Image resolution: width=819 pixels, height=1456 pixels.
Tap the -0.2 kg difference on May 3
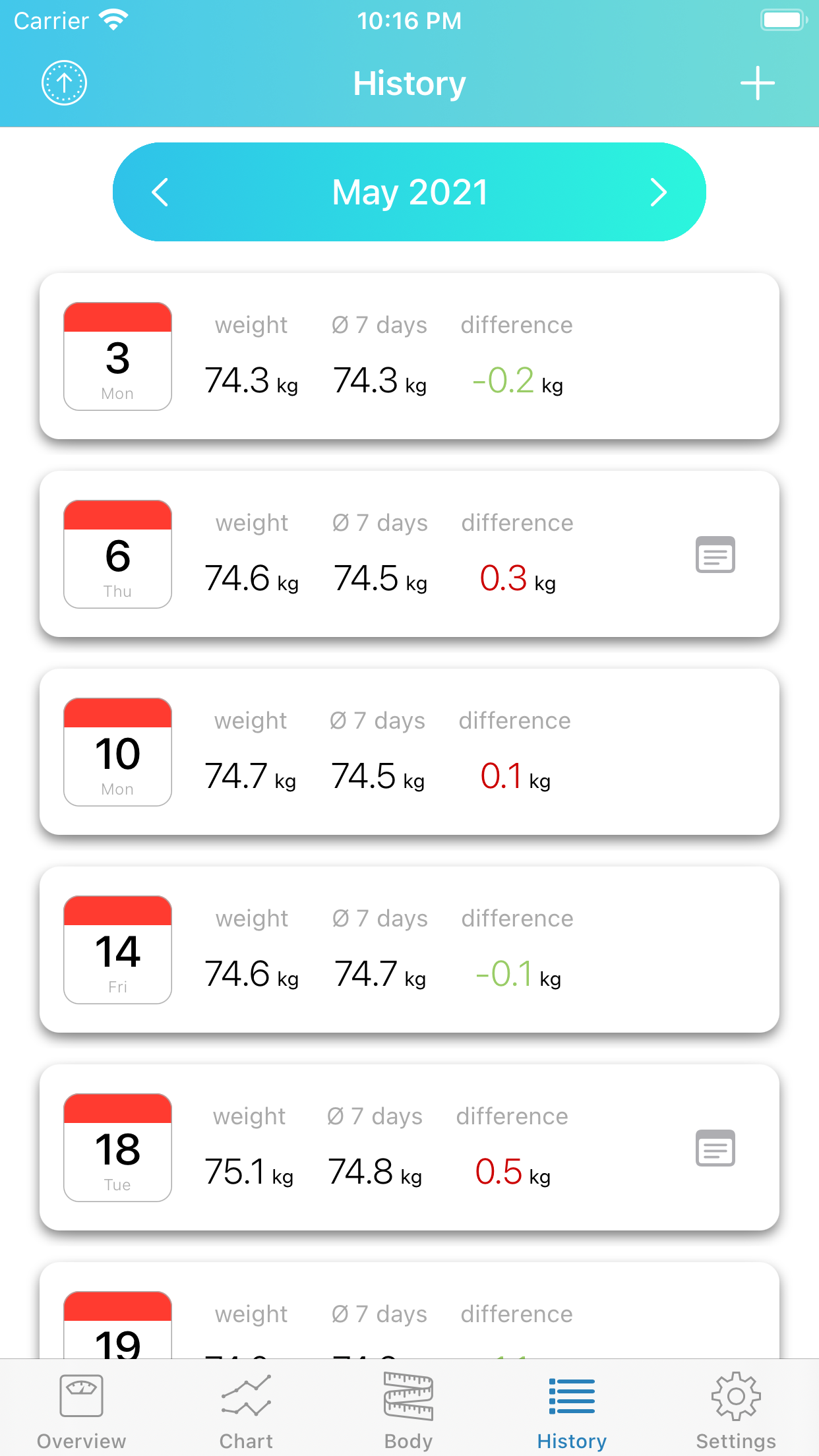tap(517, 380)
